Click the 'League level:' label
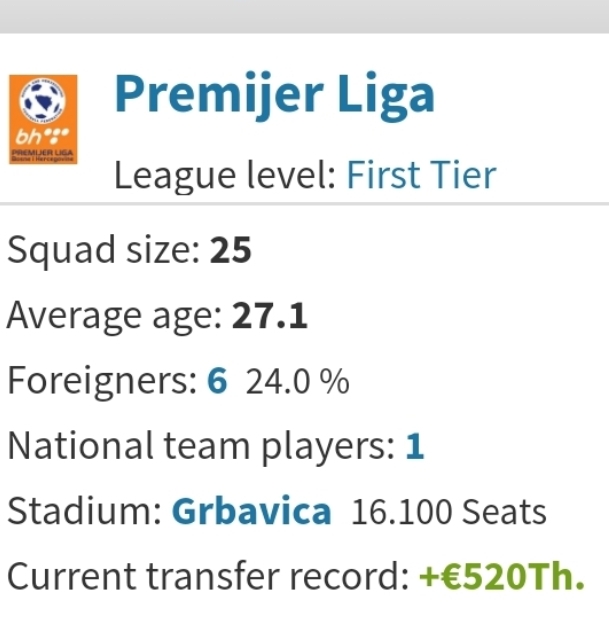The width and height of the screenshot is (609, 625). (225, 176)
